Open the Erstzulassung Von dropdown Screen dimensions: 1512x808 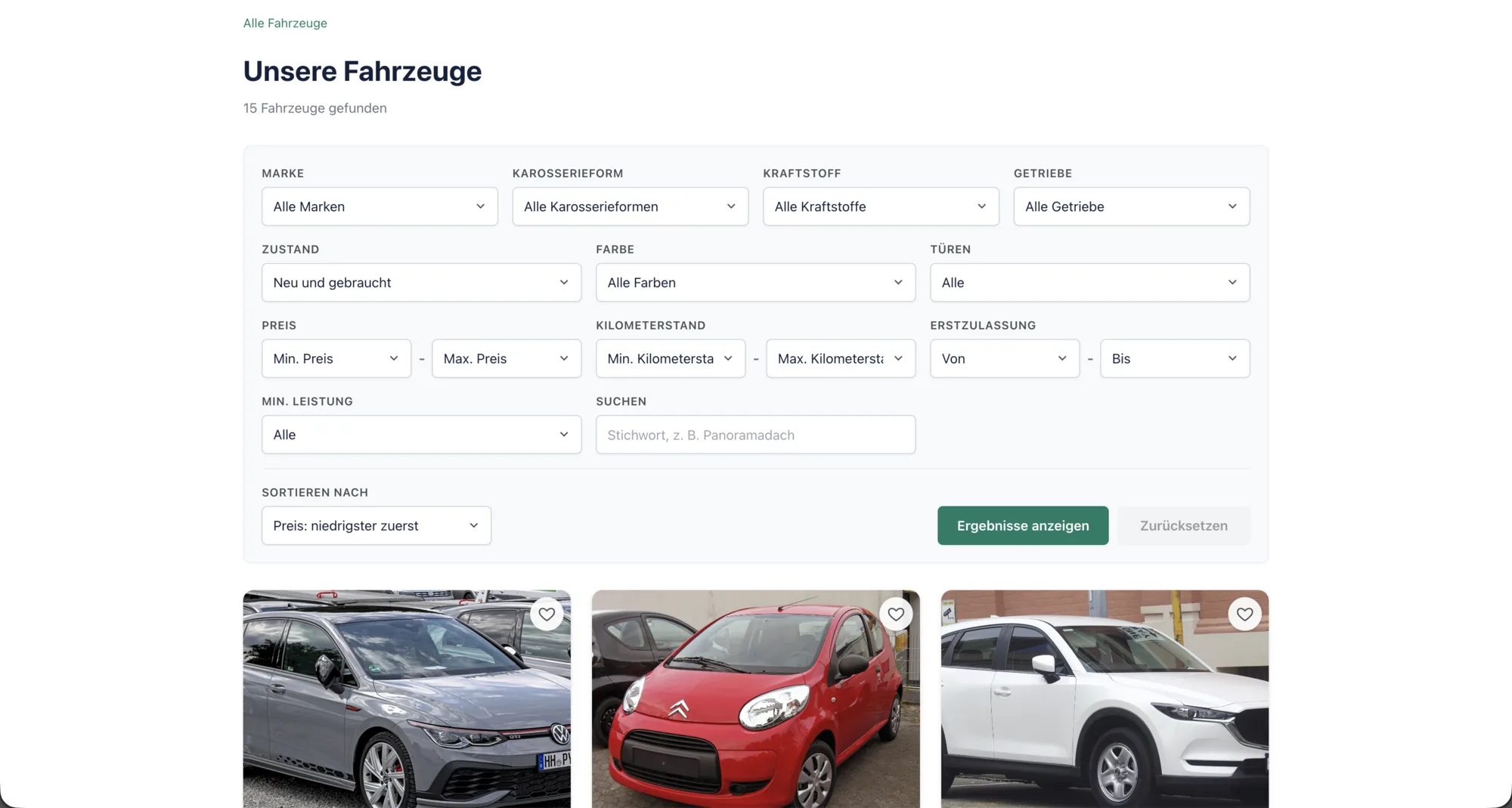[1005, 358]
